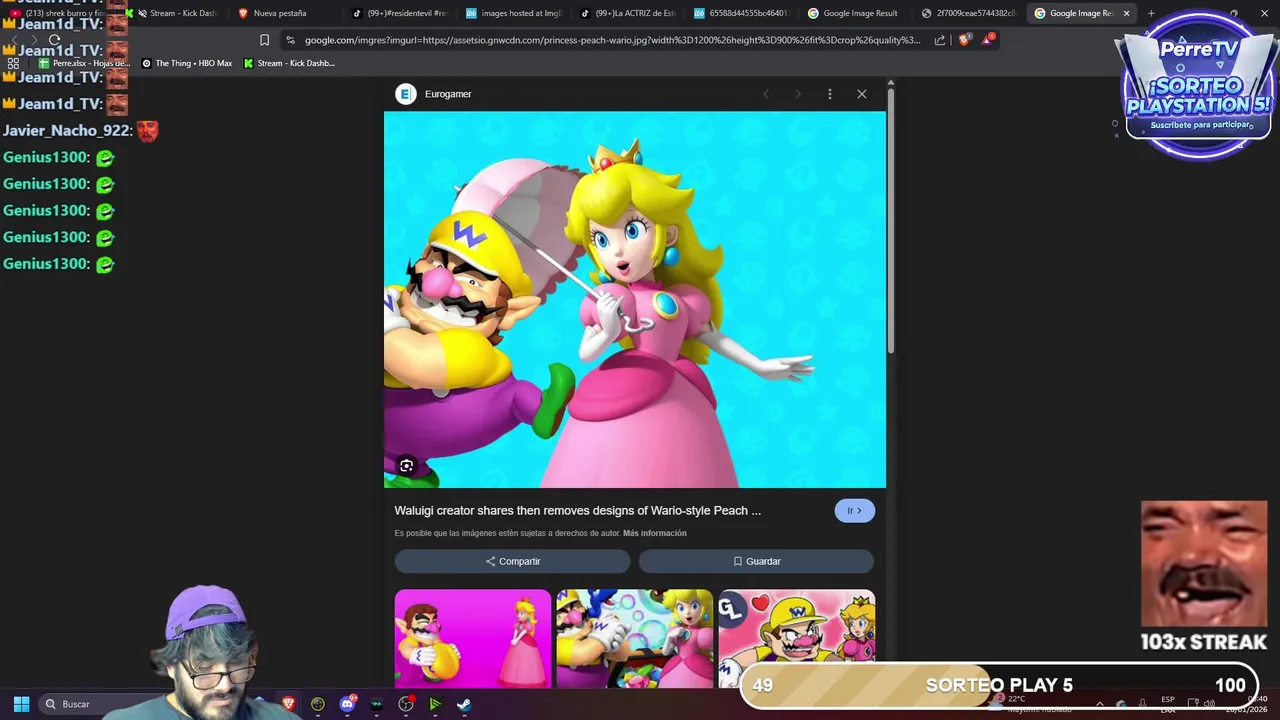
Task: Click the 'SORTEO PLAY 5' progress bar overlay
Action: (x=998, y=685)
